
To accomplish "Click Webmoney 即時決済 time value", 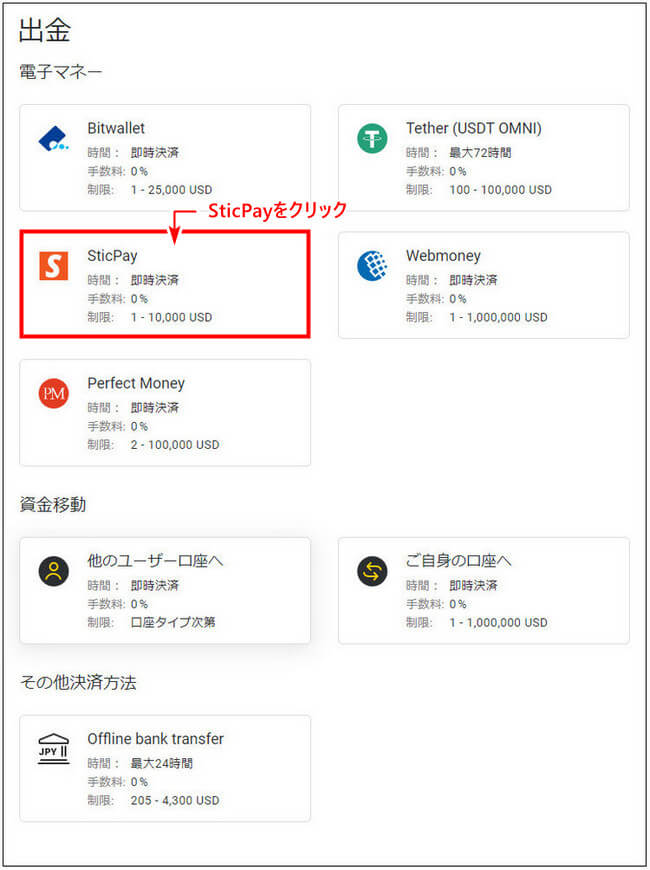I will [x=473, y=280].
